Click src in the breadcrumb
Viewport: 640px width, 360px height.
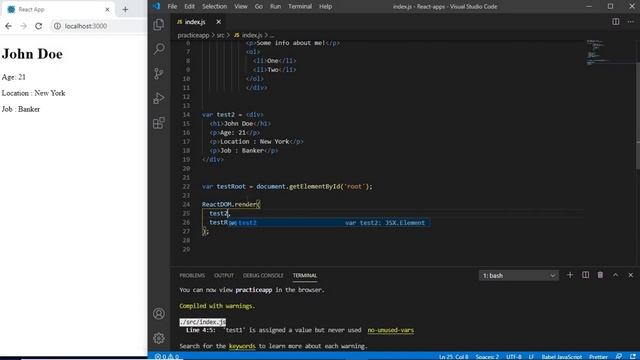[x=220, y=36]
